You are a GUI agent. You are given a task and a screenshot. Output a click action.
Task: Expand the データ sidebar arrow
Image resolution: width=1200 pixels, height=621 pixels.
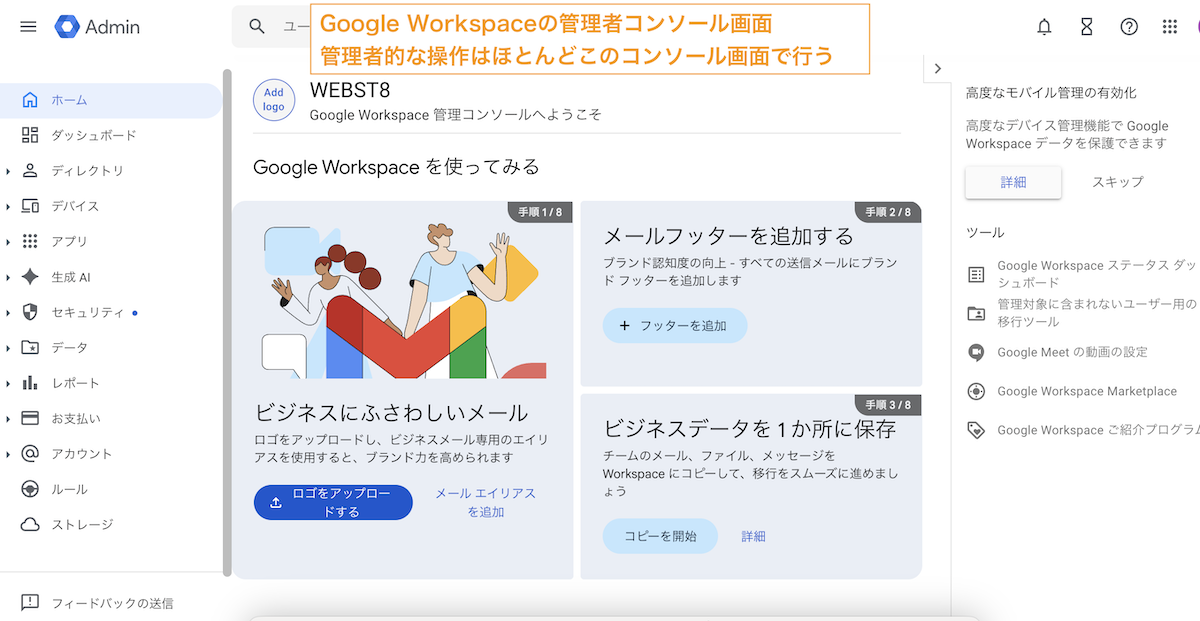(x=8, y=347)
